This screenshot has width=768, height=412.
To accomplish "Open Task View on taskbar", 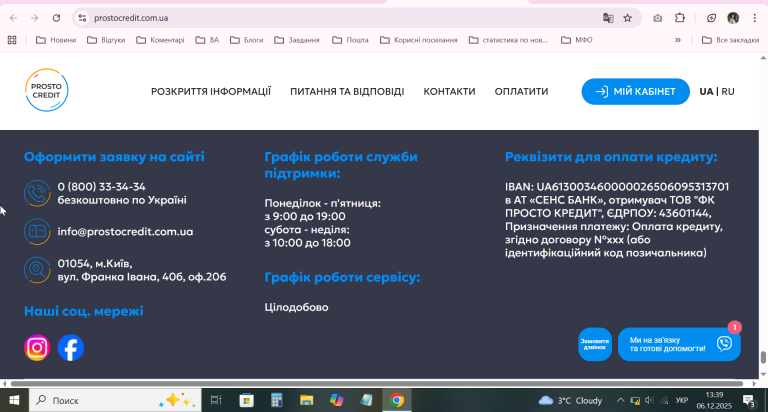I will [x=216, y=400].
